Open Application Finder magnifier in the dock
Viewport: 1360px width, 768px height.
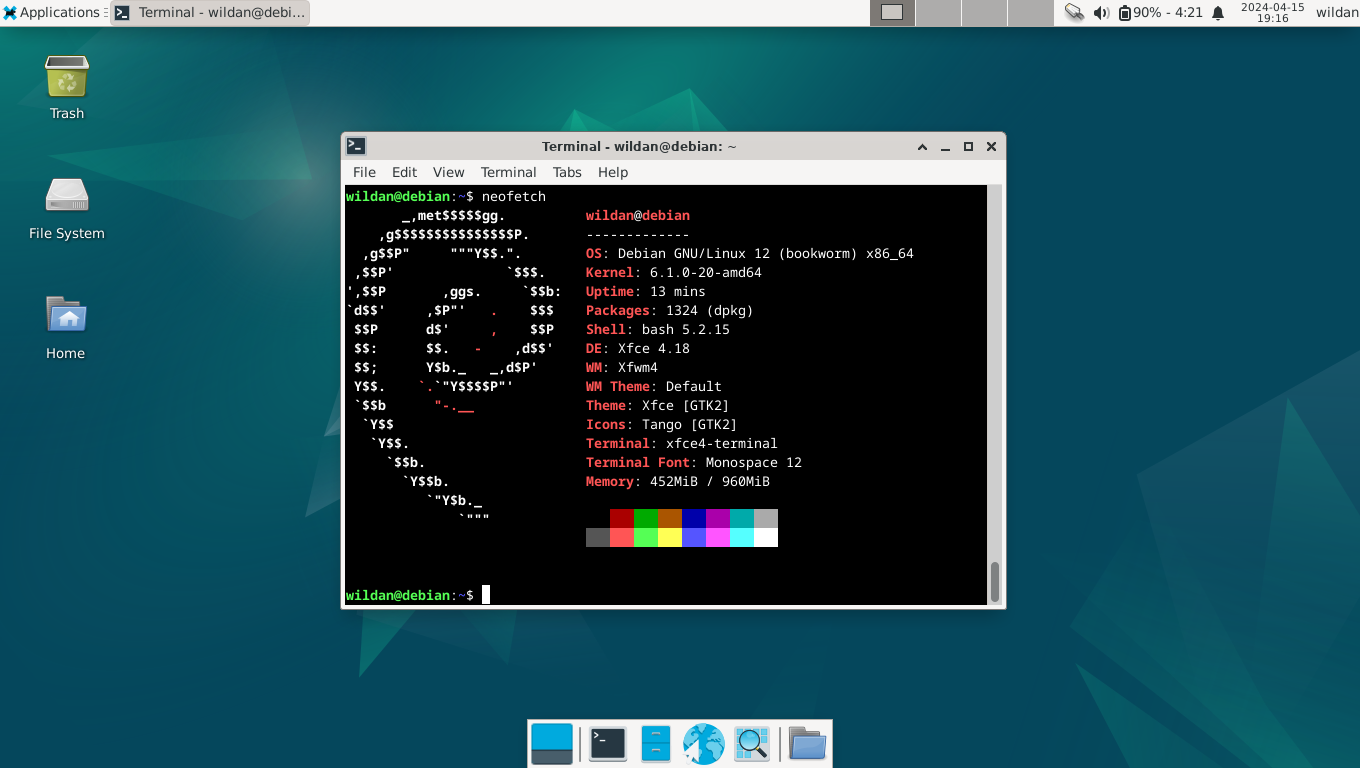751,744
